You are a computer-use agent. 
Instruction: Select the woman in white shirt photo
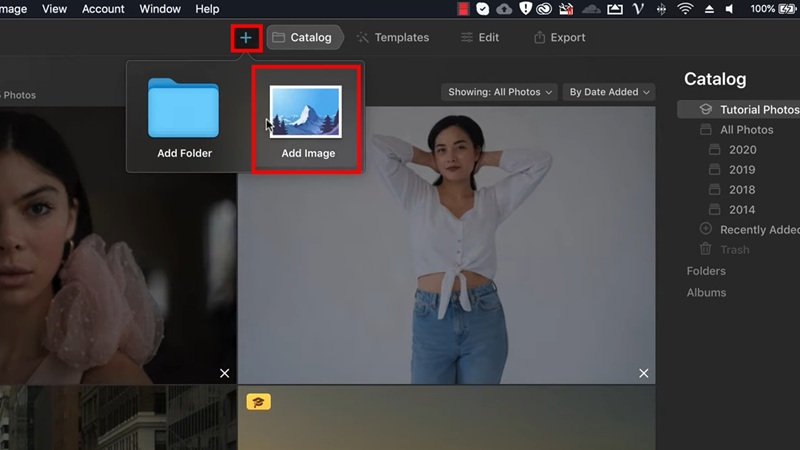[446, 245]
